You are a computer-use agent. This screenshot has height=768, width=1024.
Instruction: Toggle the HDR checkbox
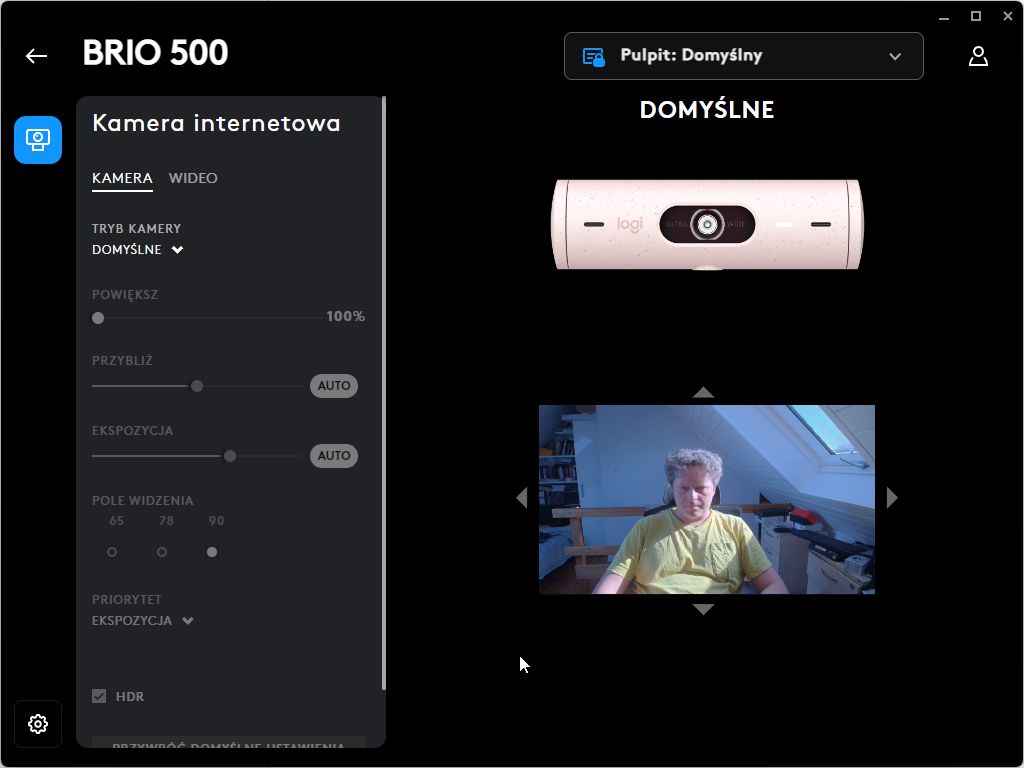coord(99,696)
